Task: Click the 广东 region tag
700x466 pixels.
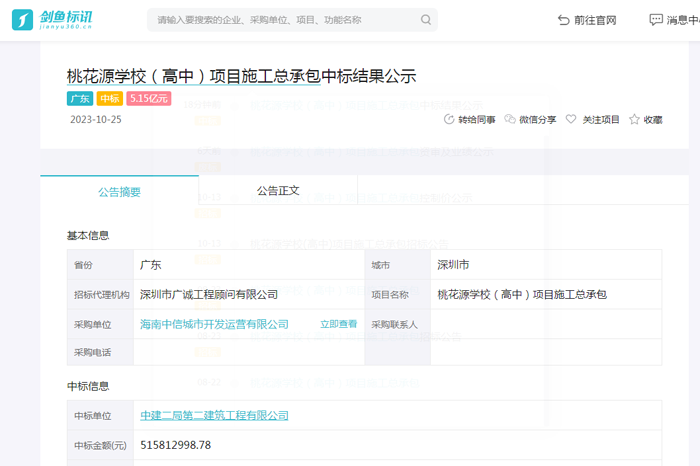Action: (80, 99)
